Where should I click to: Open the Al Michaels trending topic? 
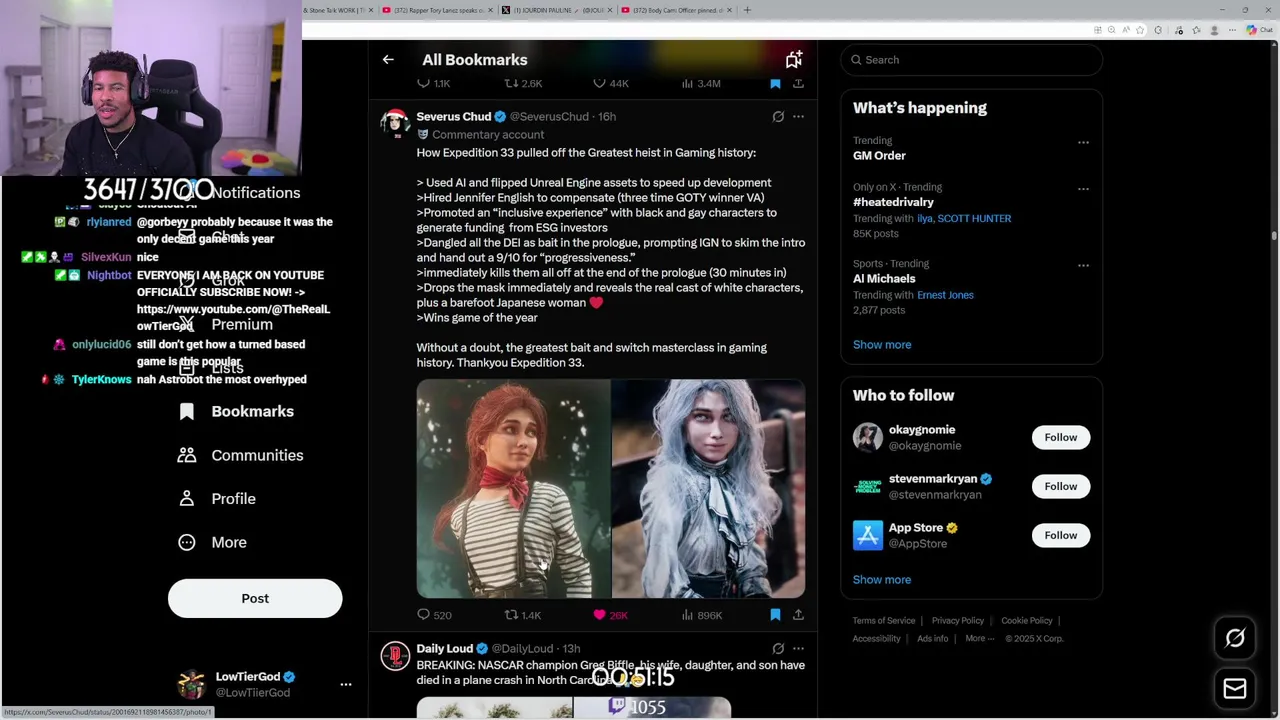pyautogui.click(x=884, y=279)
